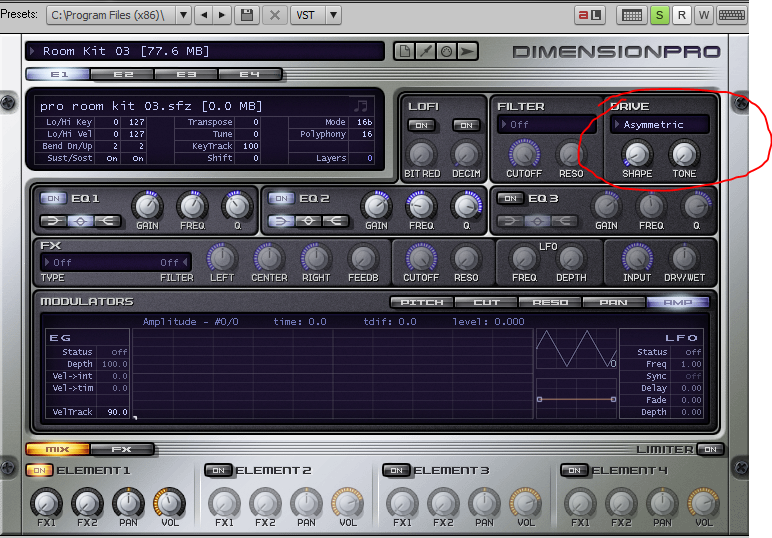772x538 pixels.
Task: Select EQ1 high shelf filter shape
Action: tap(107, 221)
